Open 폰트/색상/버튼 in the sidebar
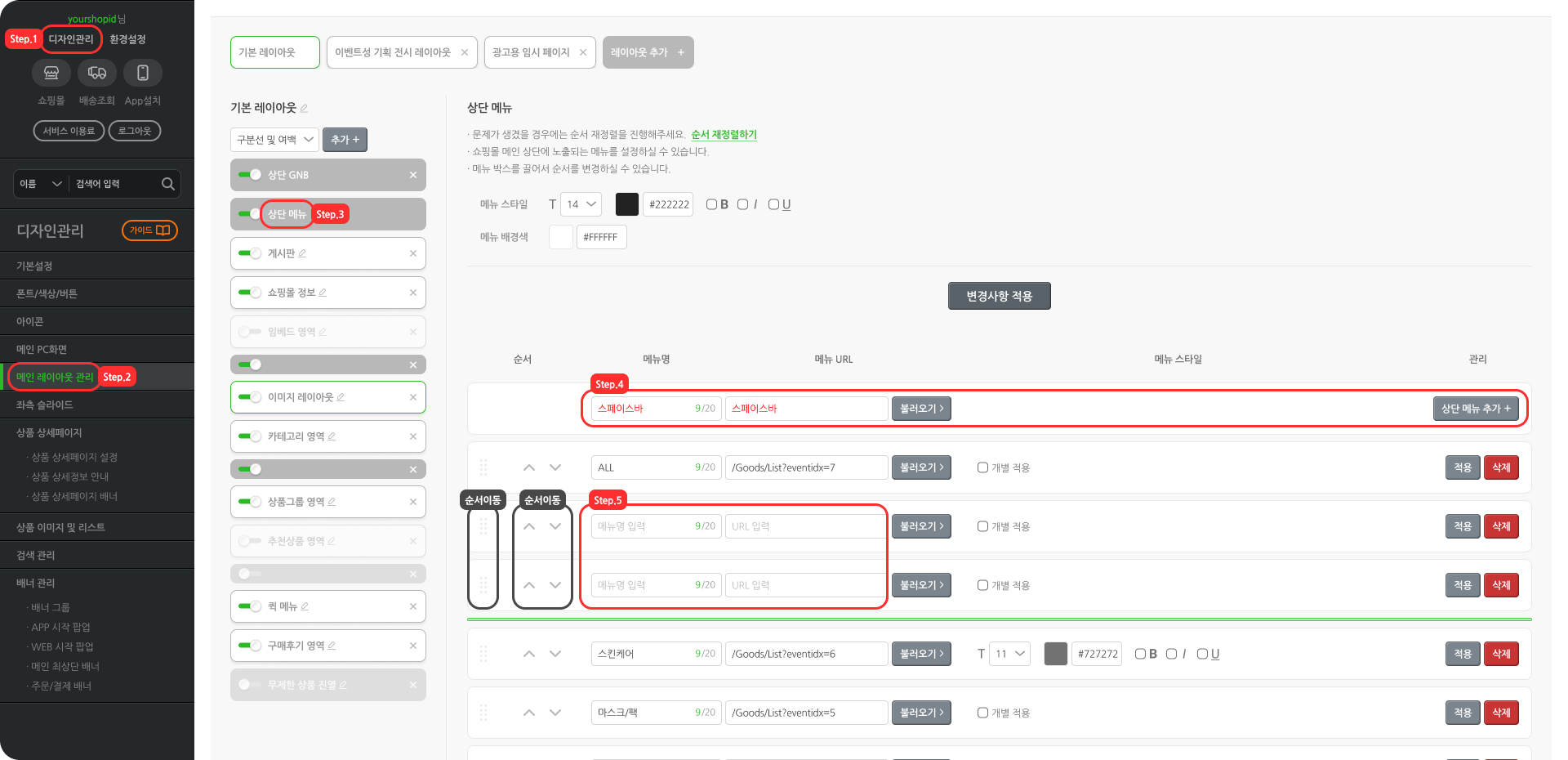The height and width of the screenshot is (760, 1568). [x=97, y=294]
